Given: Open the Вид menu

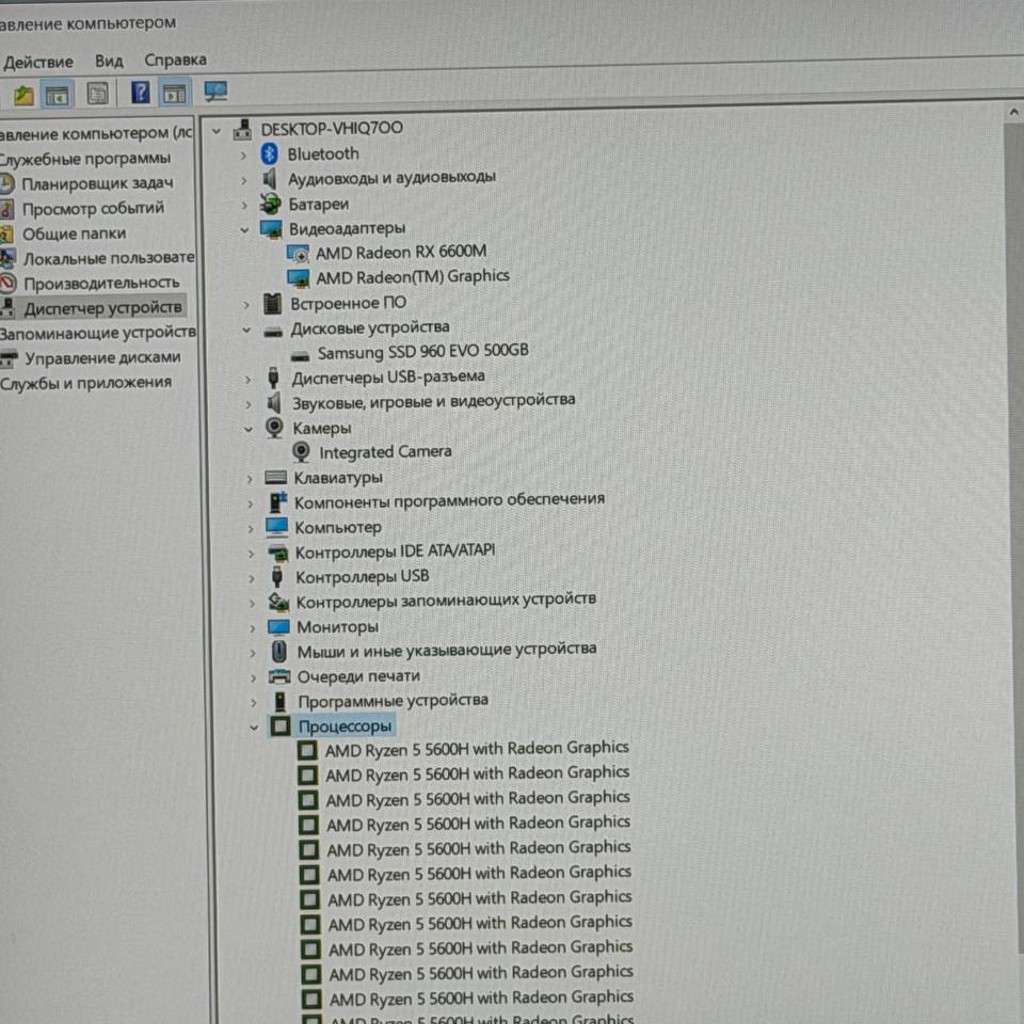Looking at the screenshot, I should [x=109, y=61].
